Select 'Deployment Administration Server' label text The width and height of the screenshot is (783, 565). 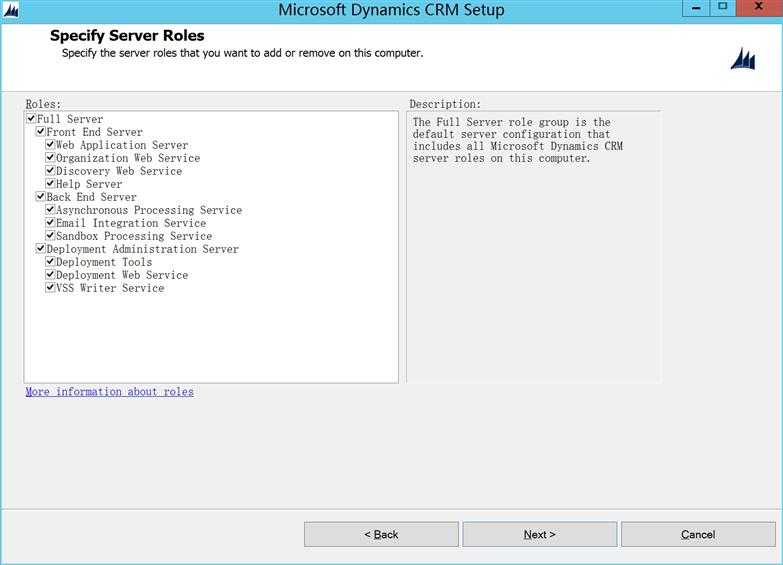[142, 249]
